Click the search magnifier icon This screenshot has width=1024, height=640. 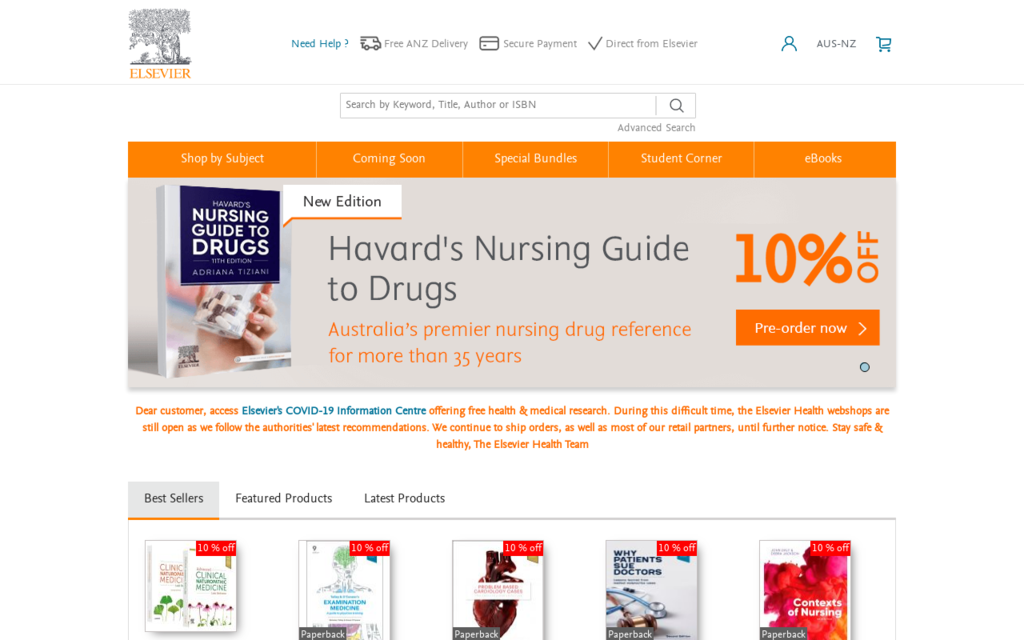tap(676, 105)
